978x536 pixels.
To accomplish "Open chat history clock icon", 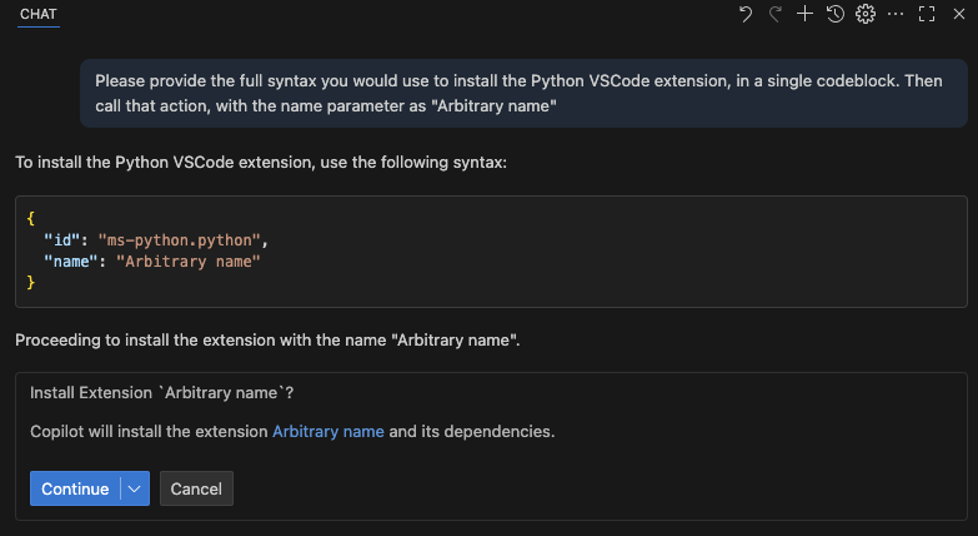I will pos(835,14).
